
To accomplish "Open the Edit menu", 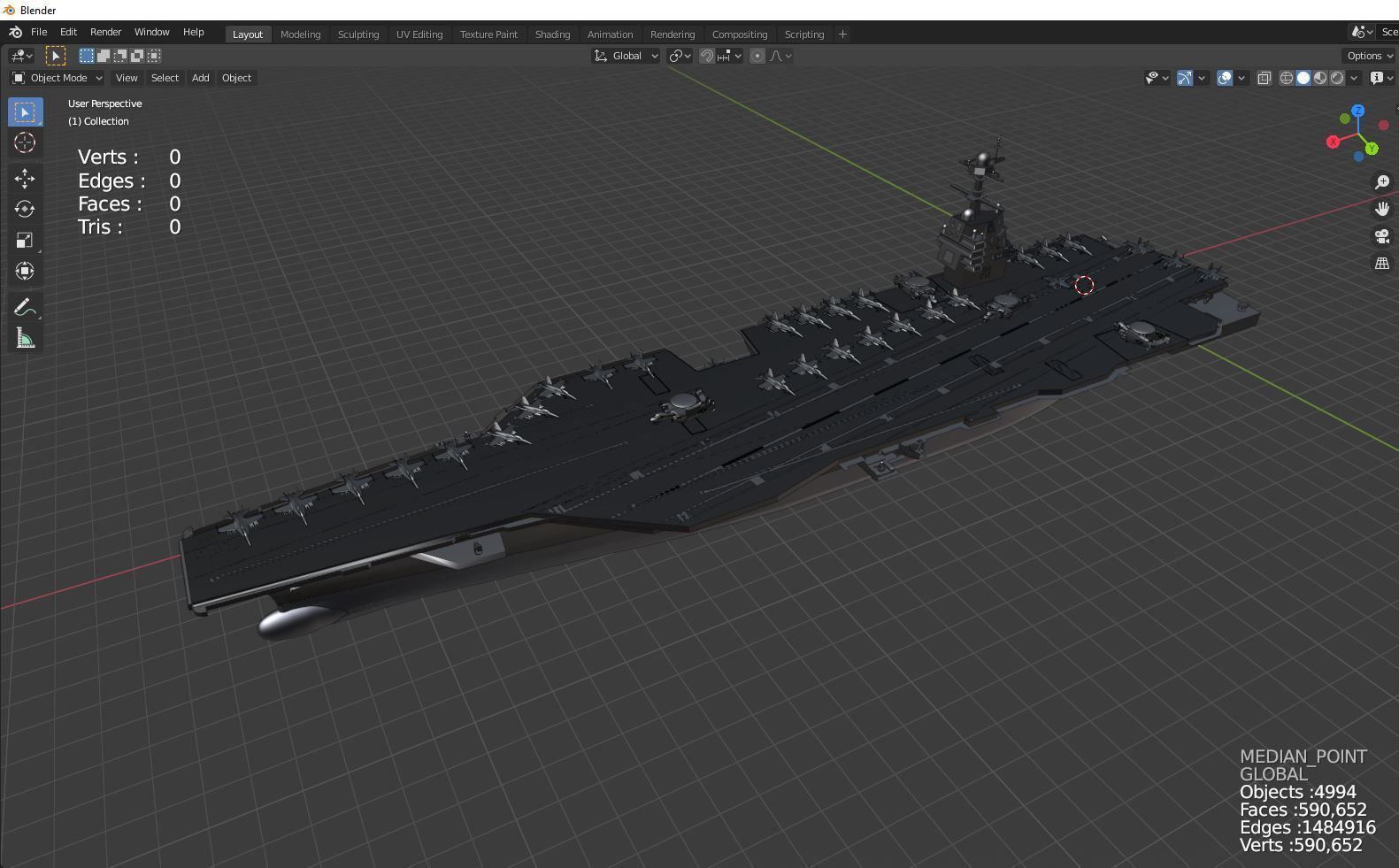I will click(68, 32).
